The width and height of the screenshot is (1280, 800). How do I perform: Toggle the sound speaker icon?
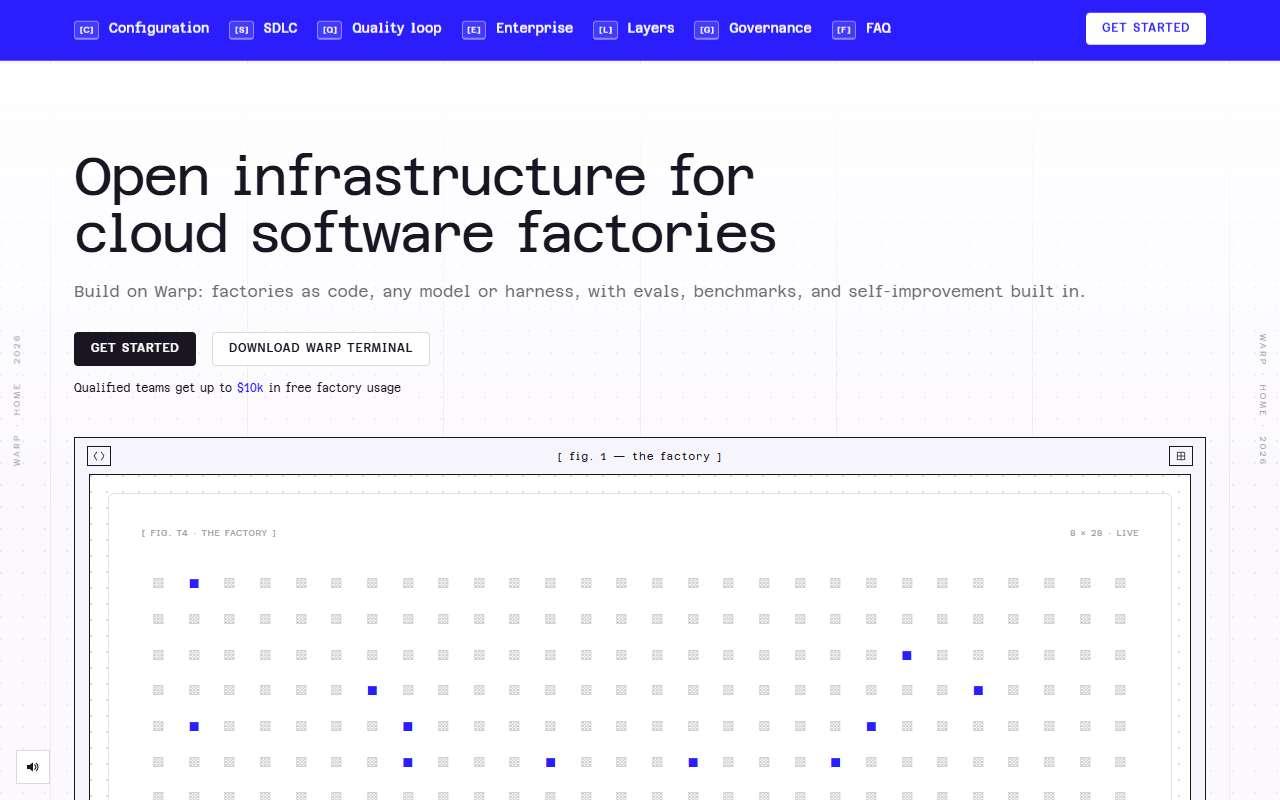click(x=33, y=767)
